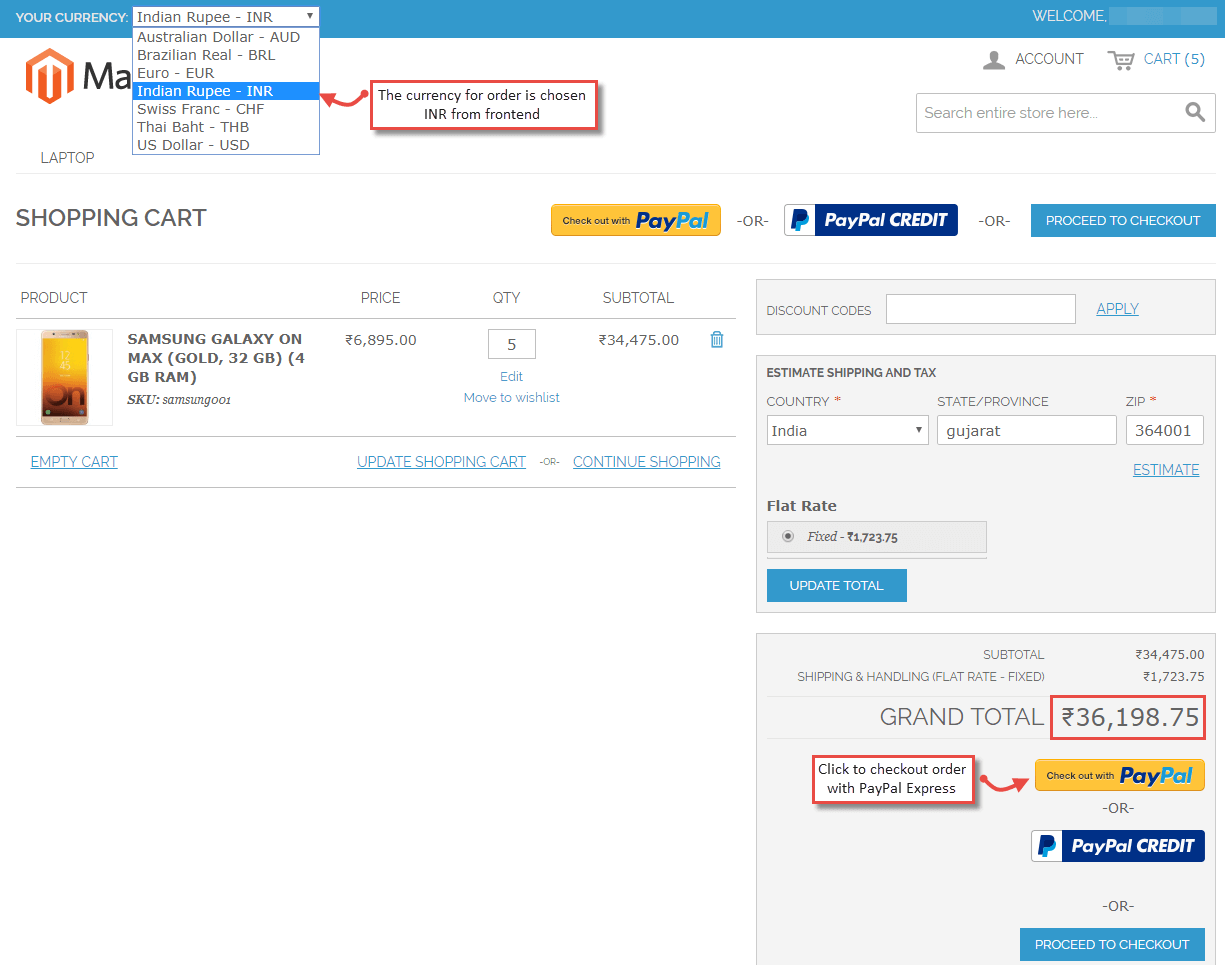Click top Check out with PayPal button

point(636,220)
